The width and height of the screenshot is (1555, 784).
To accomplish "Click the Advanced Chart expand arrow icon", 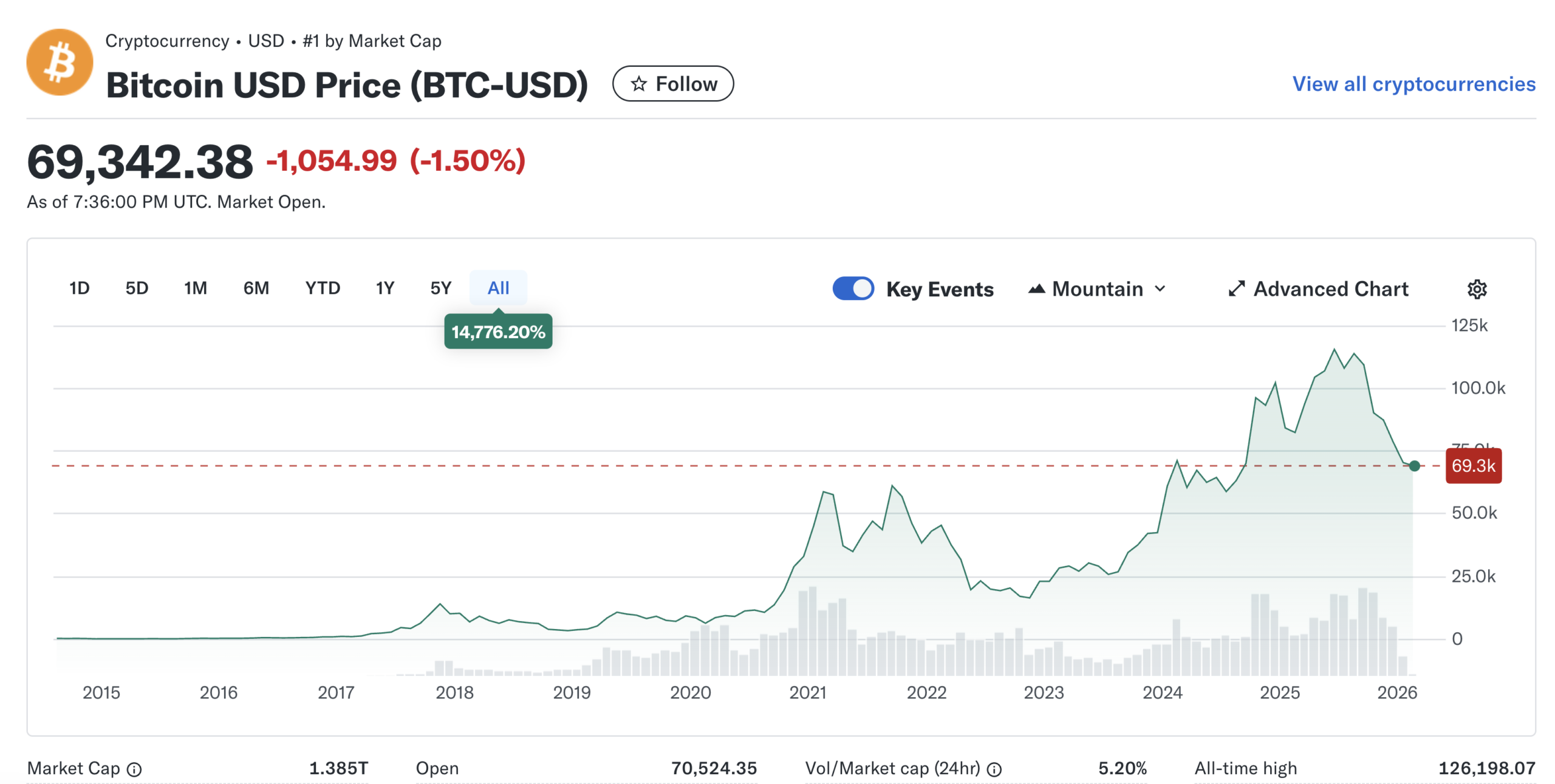I will tap(1236, 289).
